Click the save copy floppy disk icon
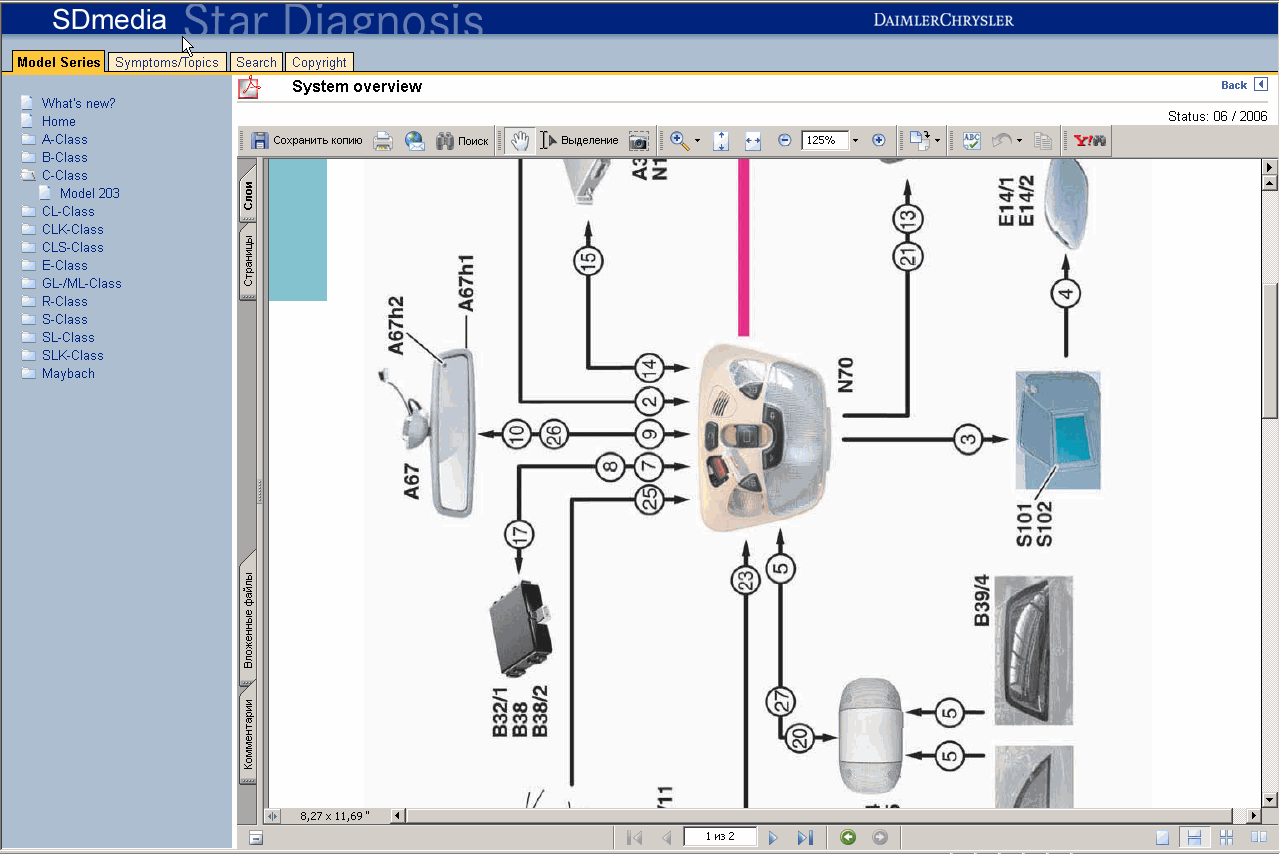This screenshot has height=854, width=1280. tap(260, 141)
